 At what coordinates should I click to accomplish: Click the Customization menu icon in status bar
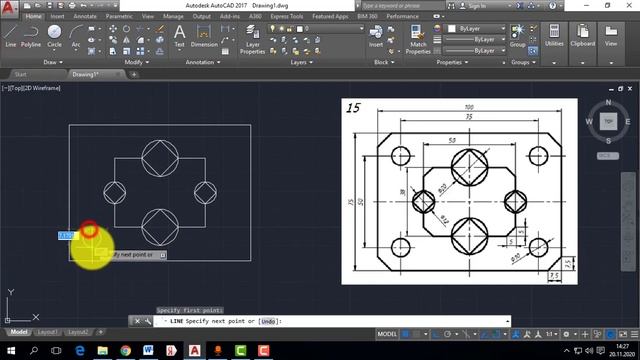(634, 334)
